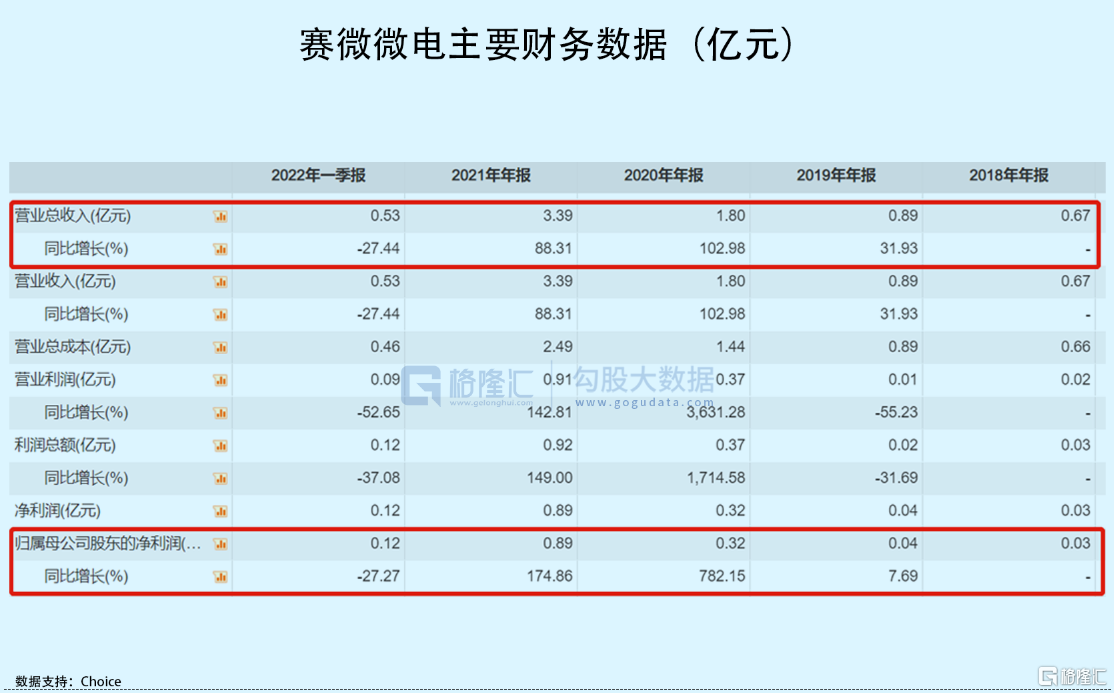1114x693 pixels.
Task: Select cell value 174.86
Action: pos(549,576)
